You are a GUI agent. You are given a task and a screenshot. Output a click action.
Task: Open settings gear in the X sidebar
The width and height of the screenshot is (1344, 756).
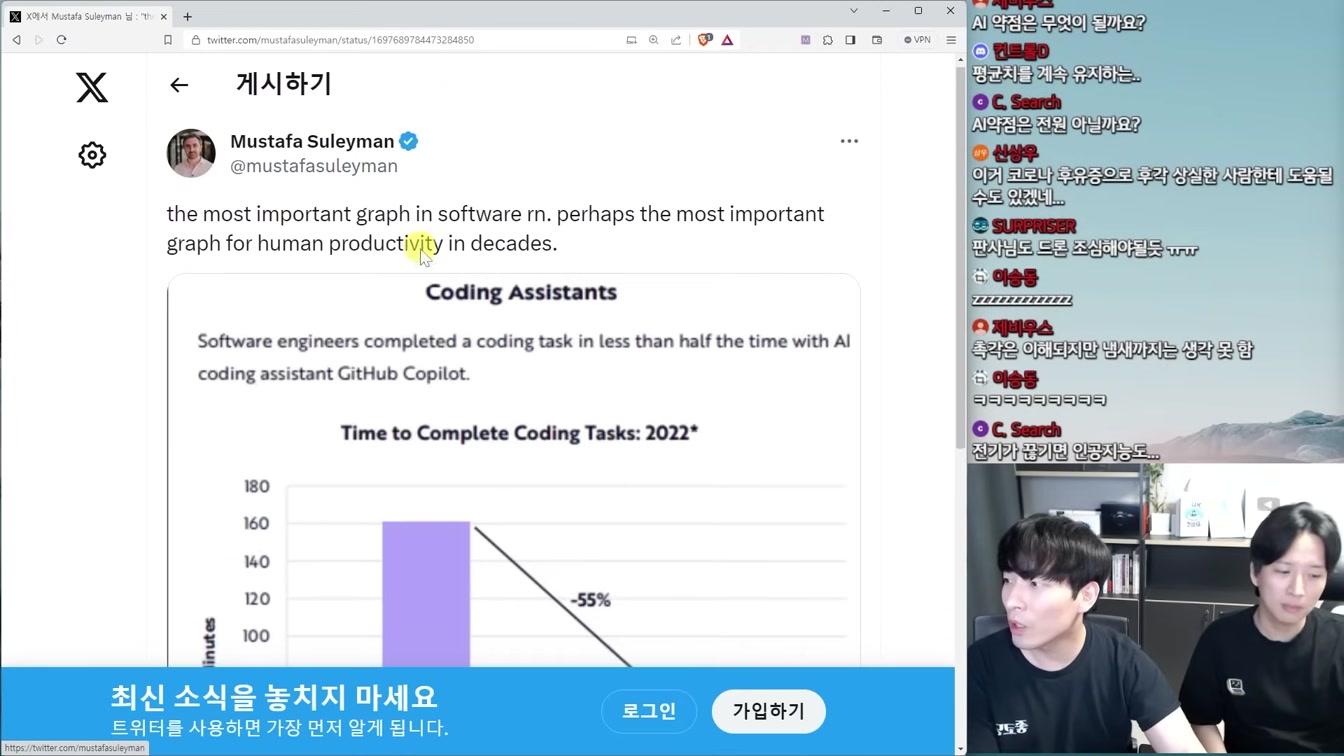click(x=92, y=155)
